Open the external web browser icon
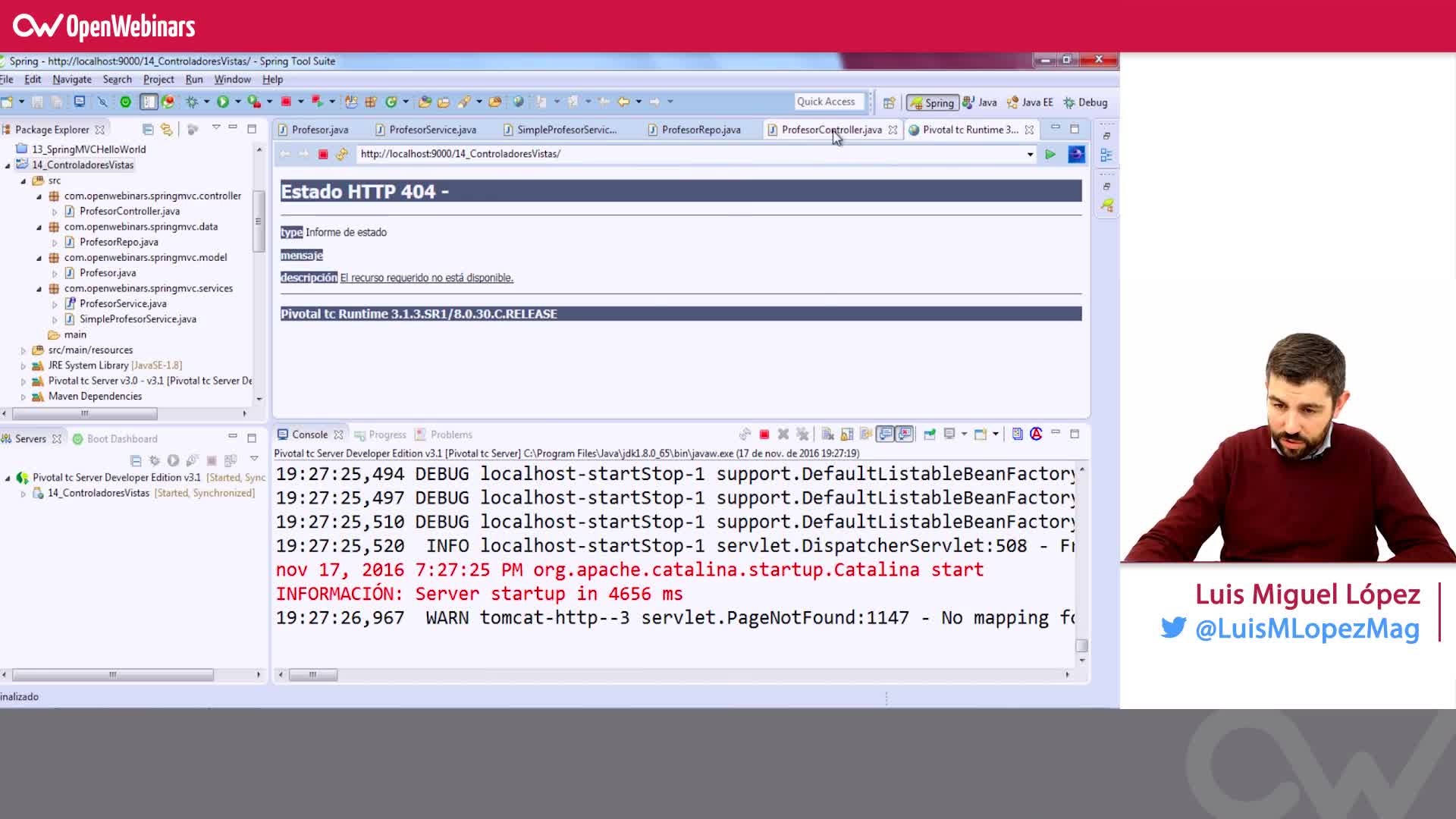Screen dimensions: 1456x819 (1076, 154)
